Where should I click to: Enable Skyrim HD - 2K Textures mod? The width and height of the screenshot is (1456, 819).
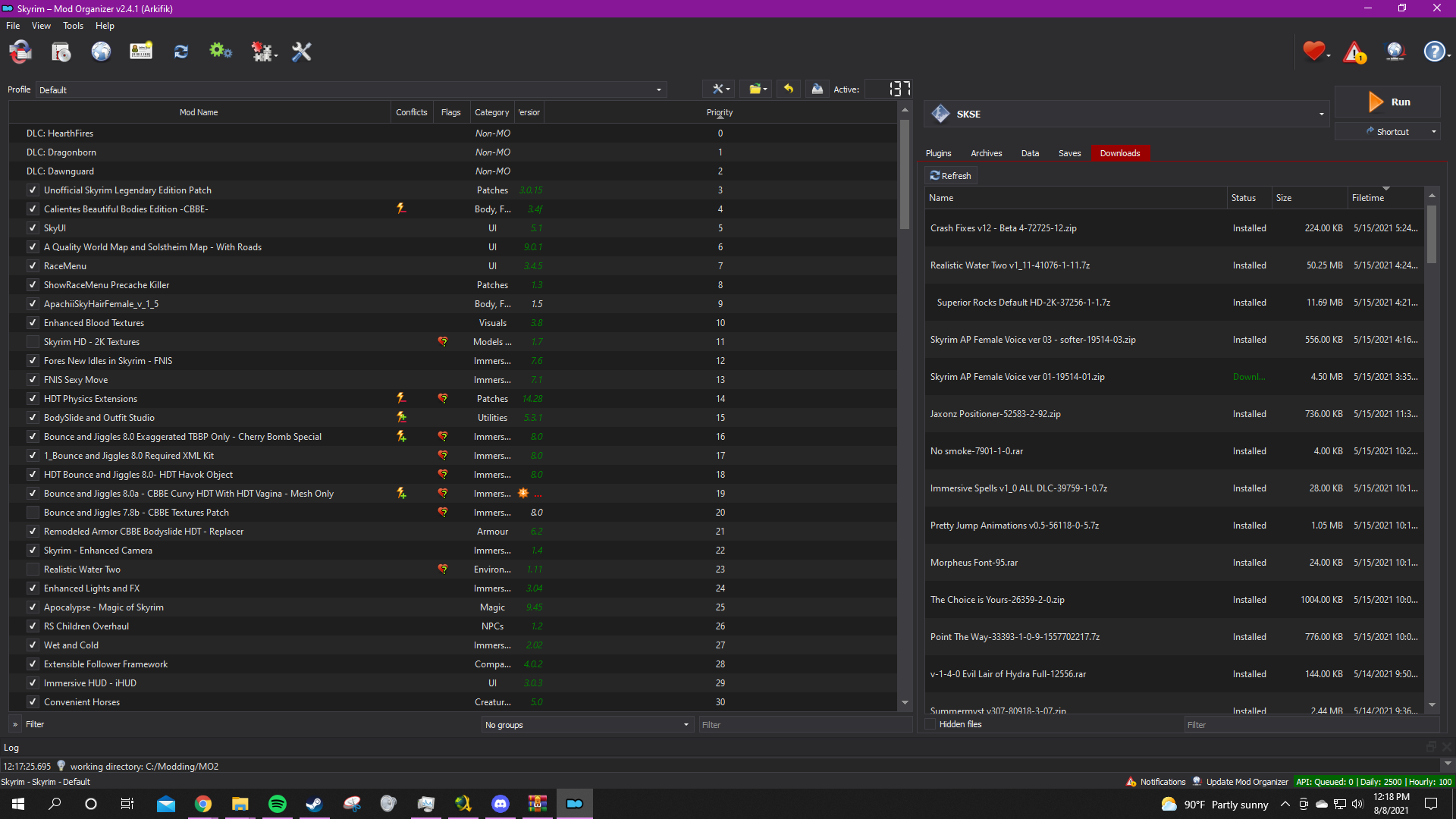33,342
